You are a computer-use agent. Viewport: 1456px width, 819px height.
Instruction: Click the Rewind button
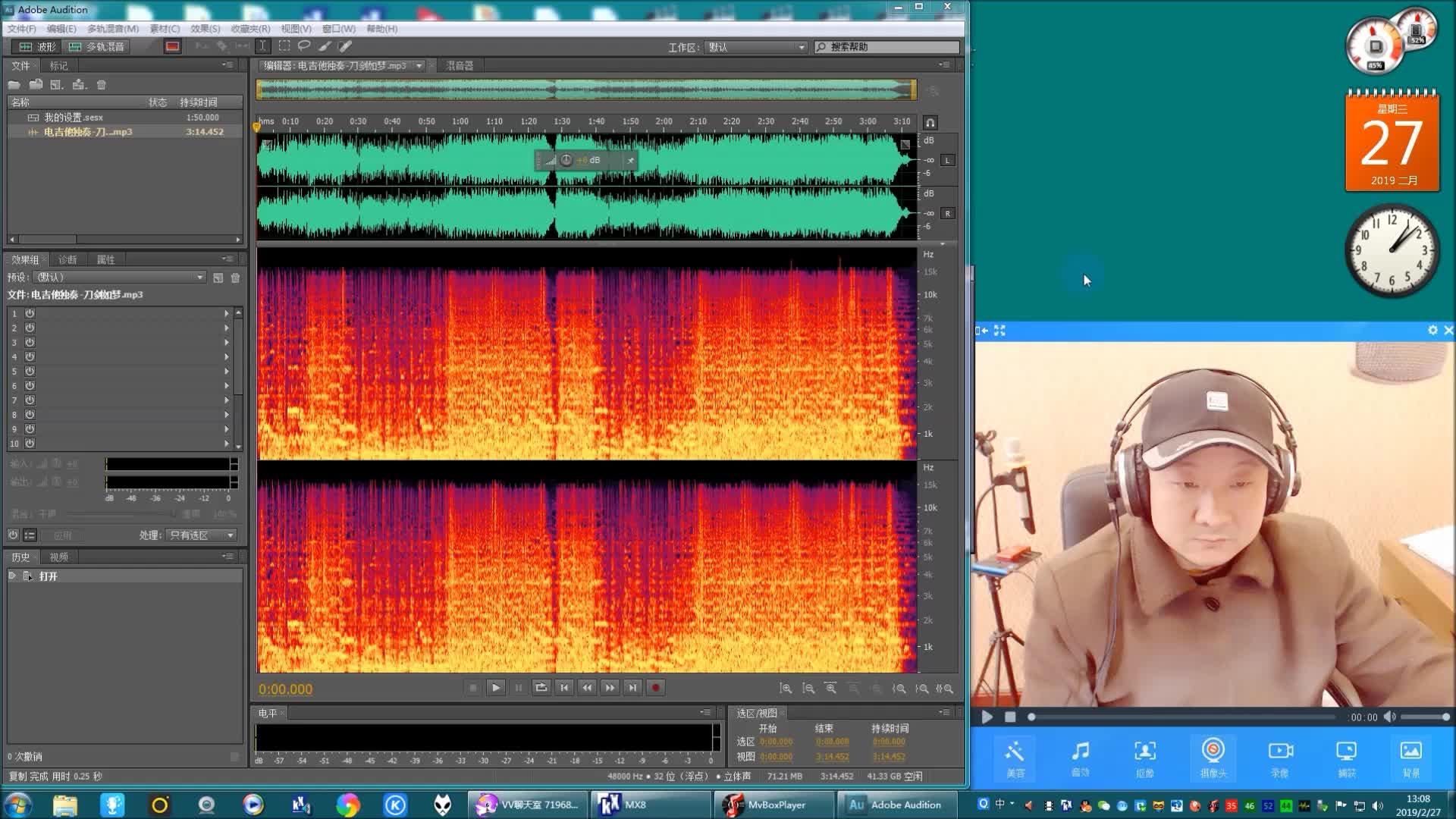tap(587, 688)
